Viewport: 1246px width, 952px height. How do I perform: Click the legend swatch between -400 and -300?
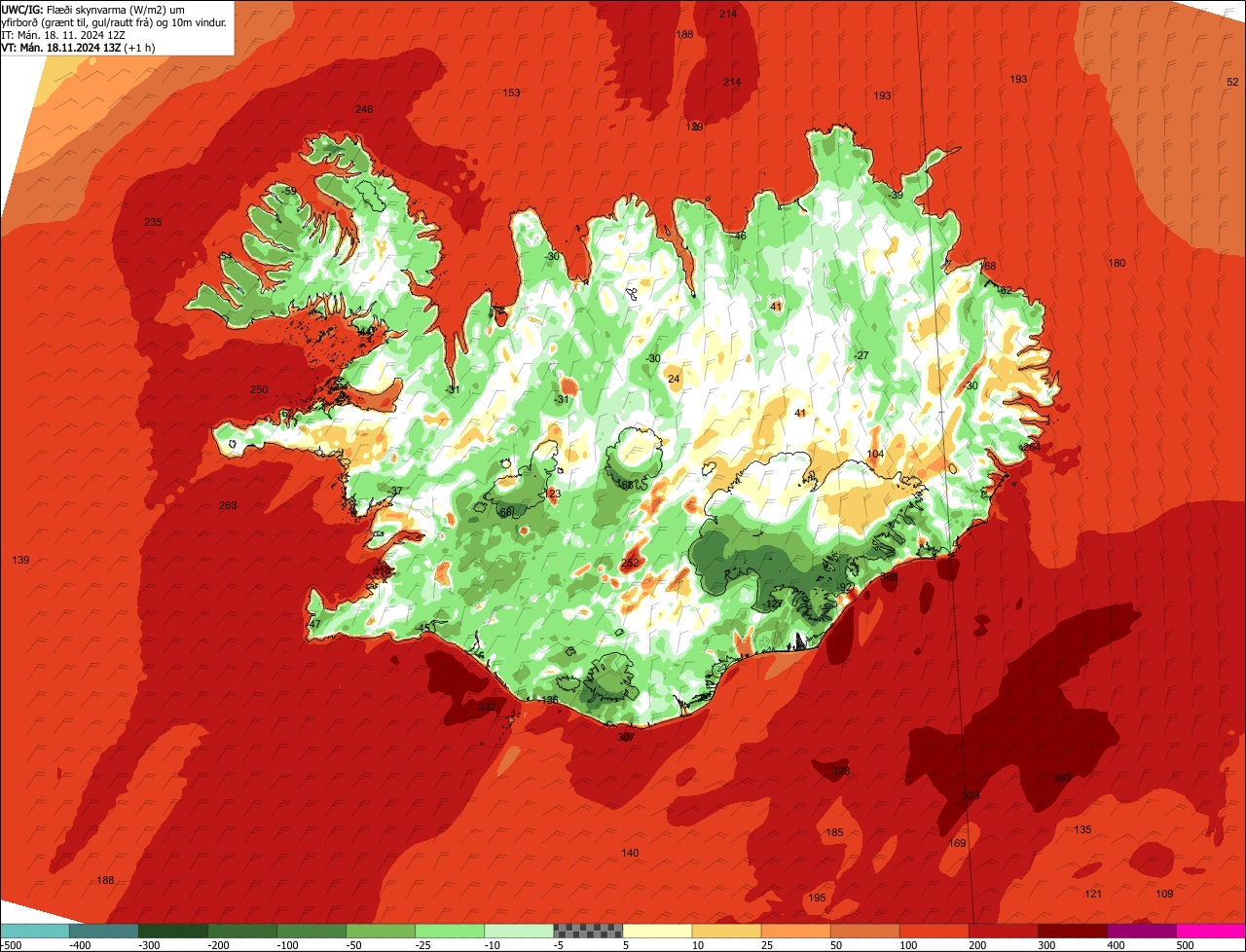click(x=104, y=931)
